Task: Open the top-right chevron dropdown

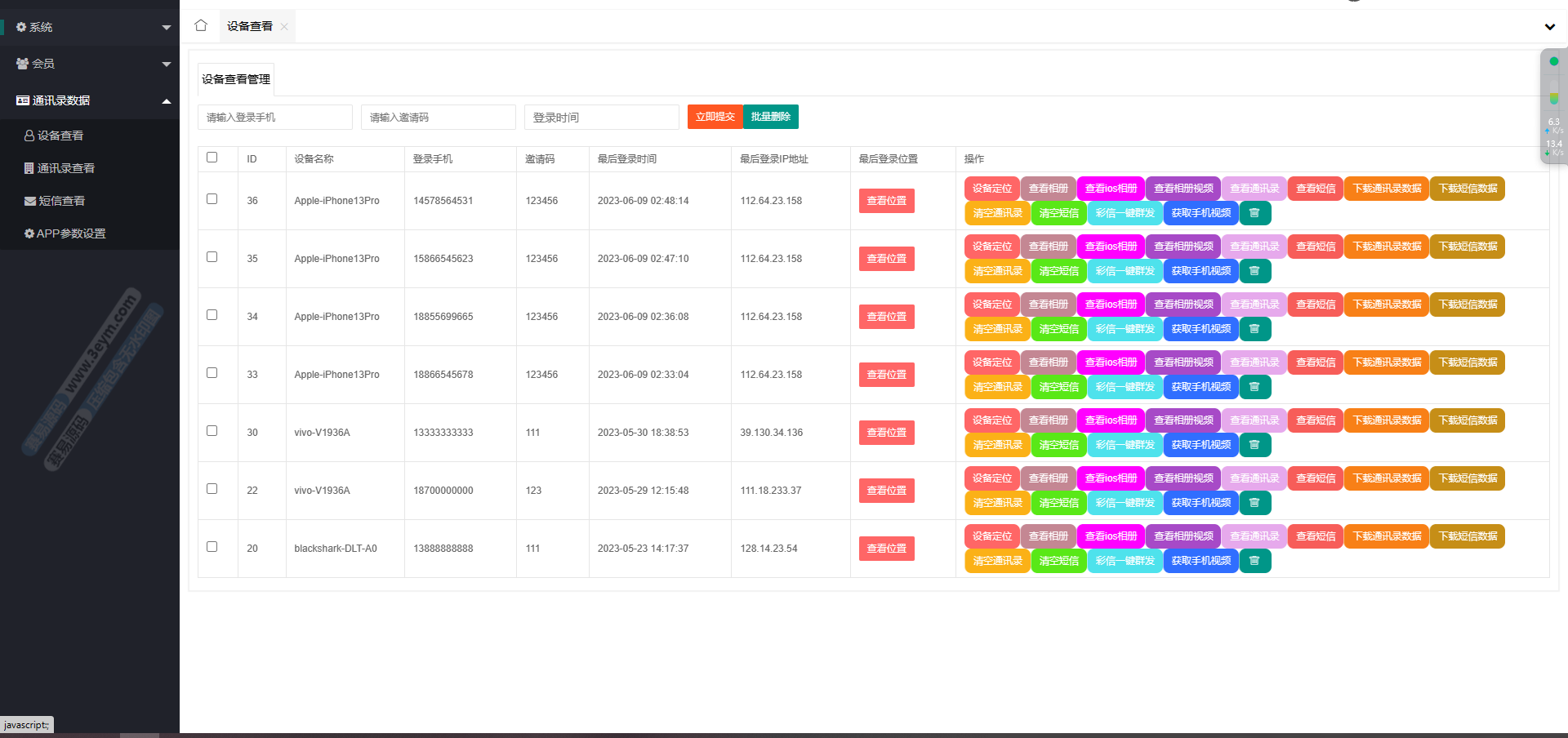Action: (x=1549, y=27)
